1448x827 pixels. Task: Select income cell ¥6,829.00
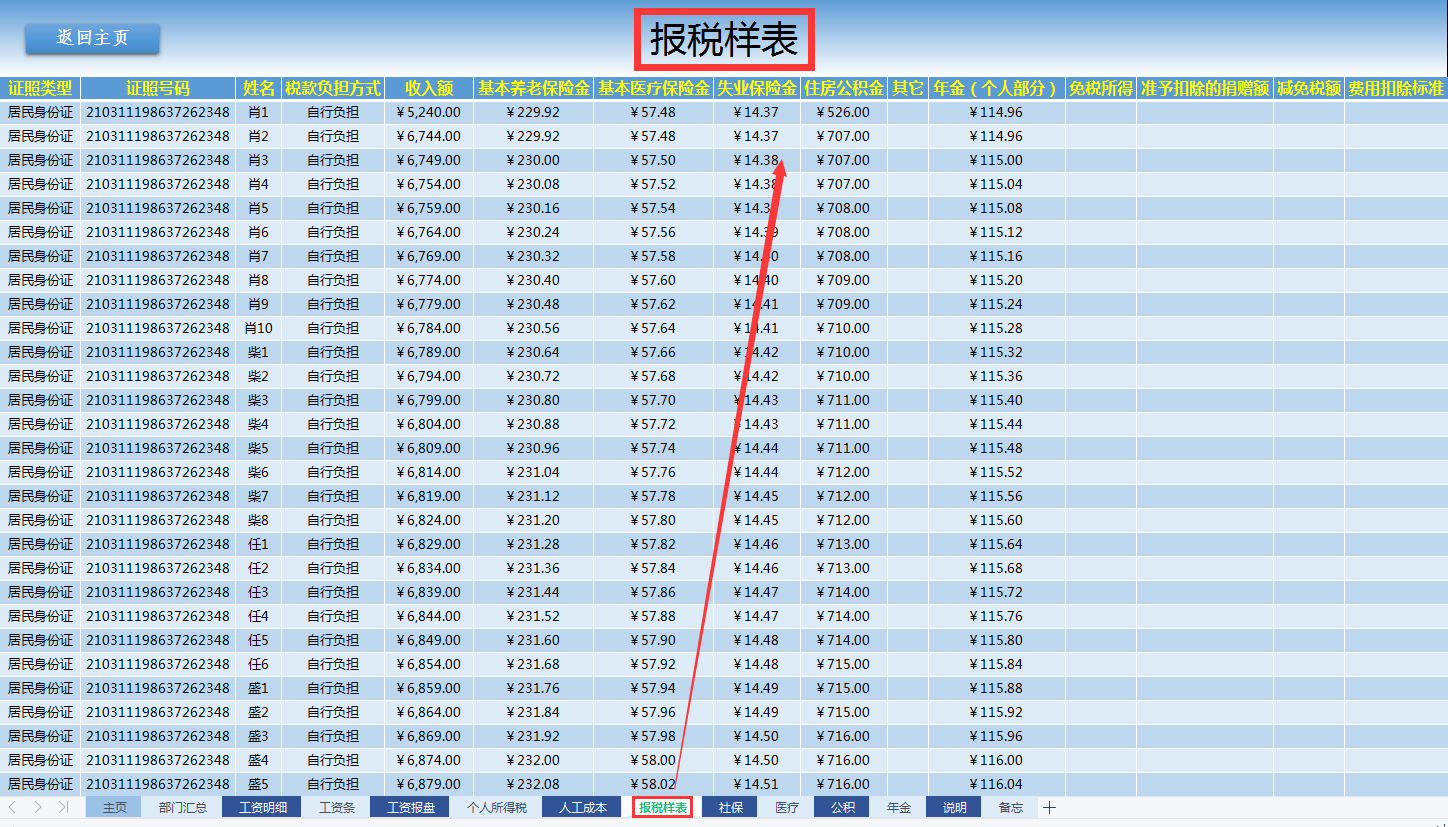tap(429, 544)
